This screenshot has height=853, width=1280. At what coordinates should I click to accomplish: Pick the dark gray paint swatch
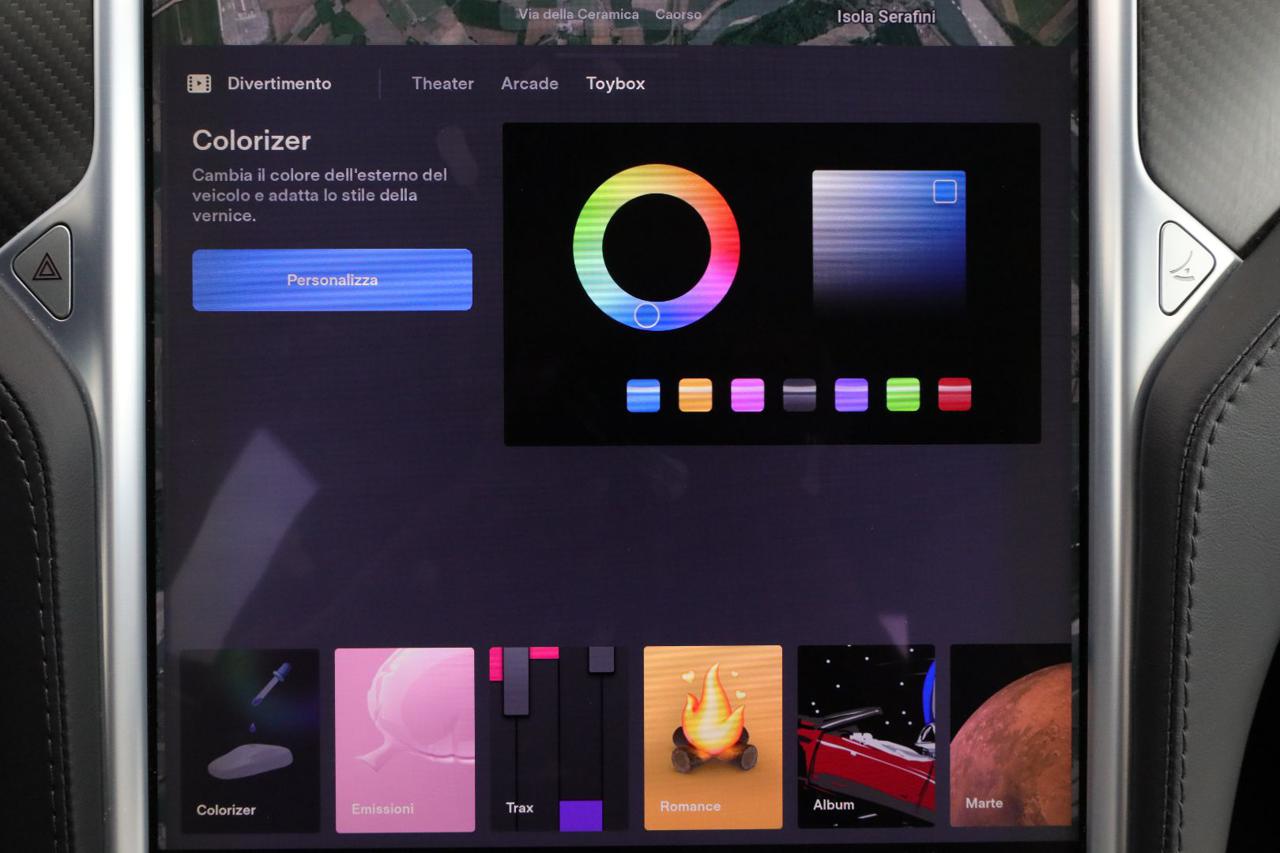click(799, 395)
